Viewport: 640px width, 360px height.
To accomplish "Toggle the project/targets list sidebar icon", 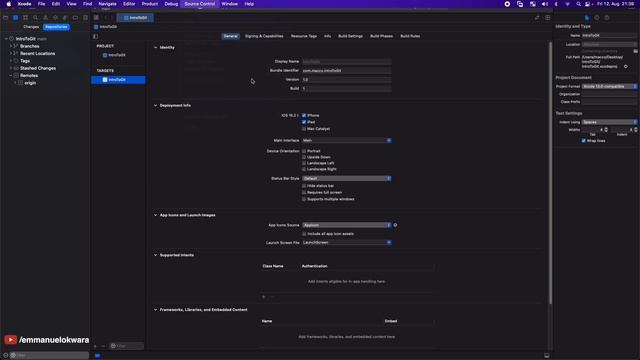I will point(96,36).
